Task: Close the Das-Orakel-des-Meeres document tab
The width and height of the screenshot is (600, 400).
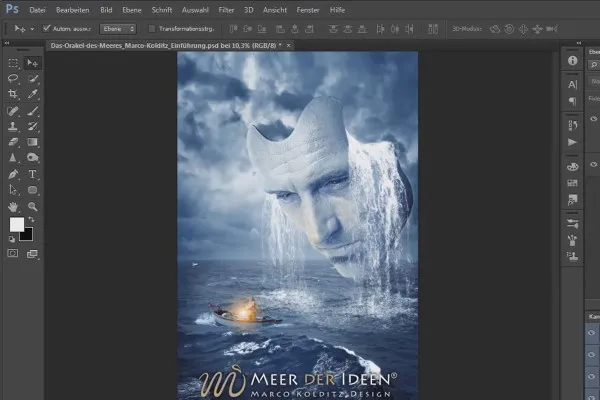Action: pyautogui.click(x=289, y=46)
